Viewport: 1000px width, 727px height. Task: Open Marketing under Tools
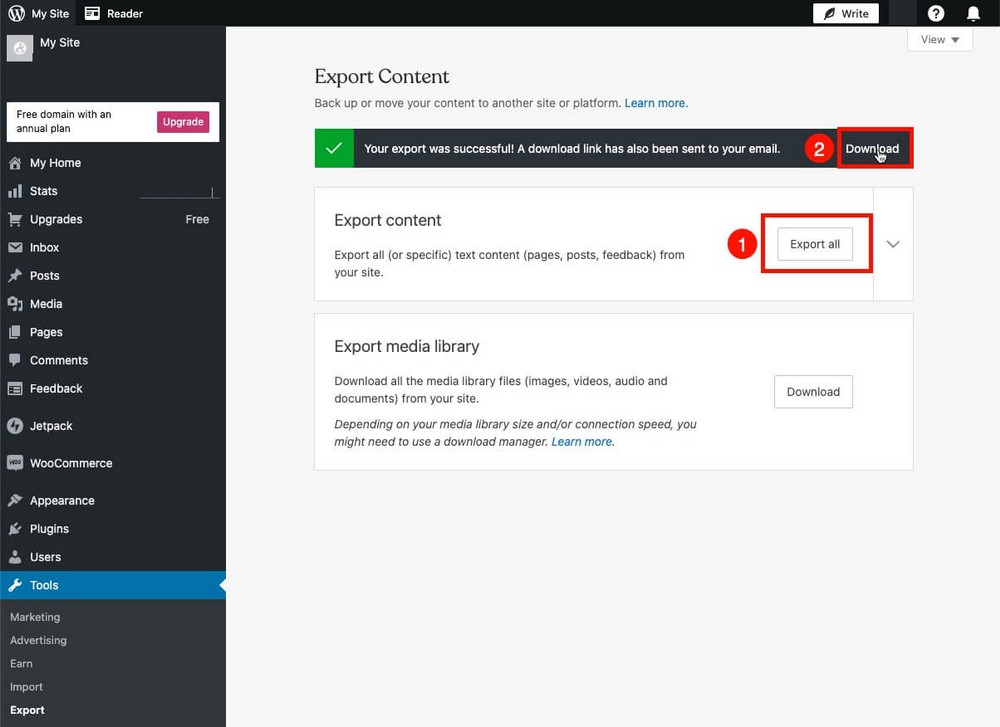(x=35, y=617)
